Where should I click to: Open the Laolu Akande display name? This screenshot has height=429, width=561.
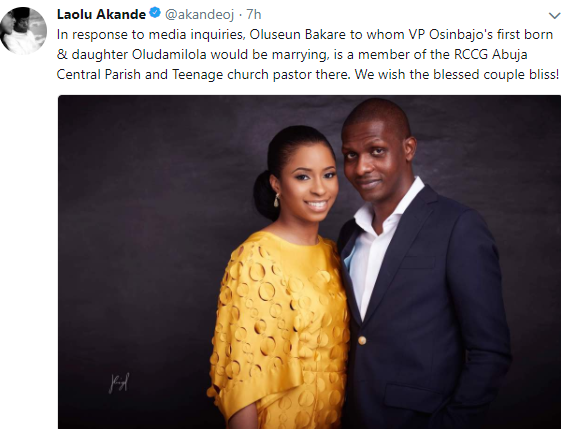101,14
